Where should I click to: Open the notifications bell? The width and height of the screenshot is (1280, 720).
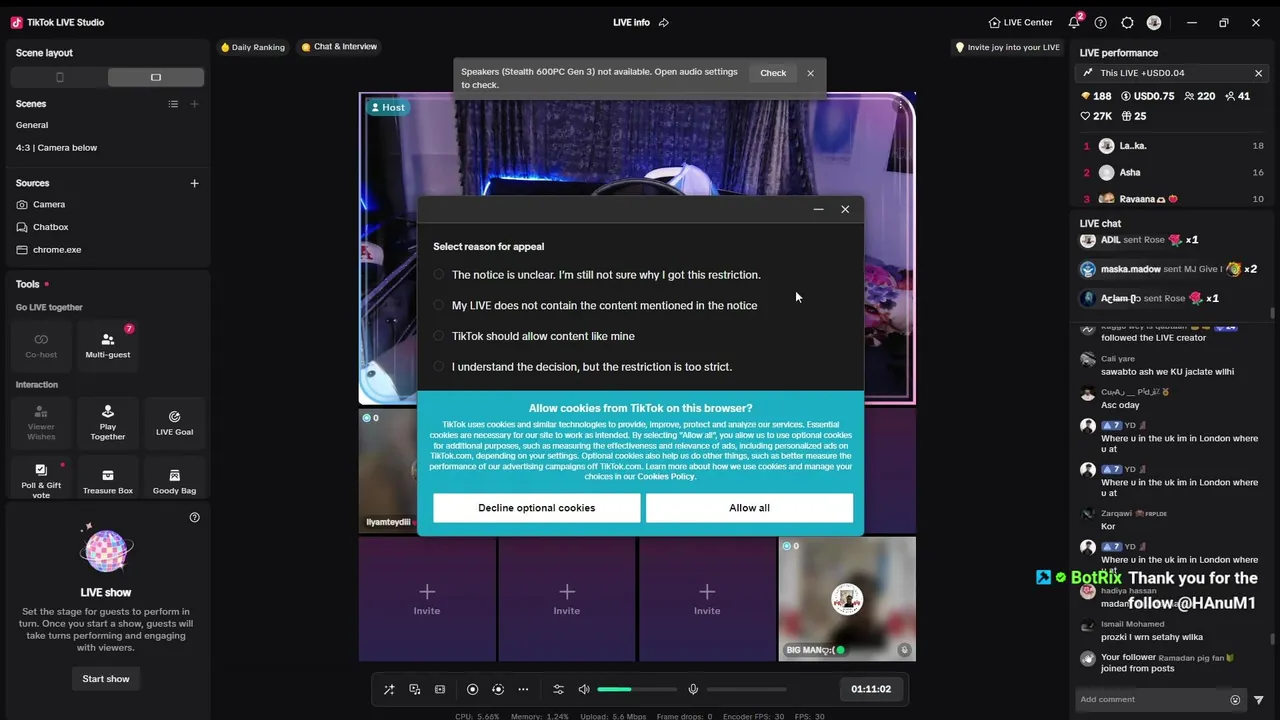(x=1074, y=22)
